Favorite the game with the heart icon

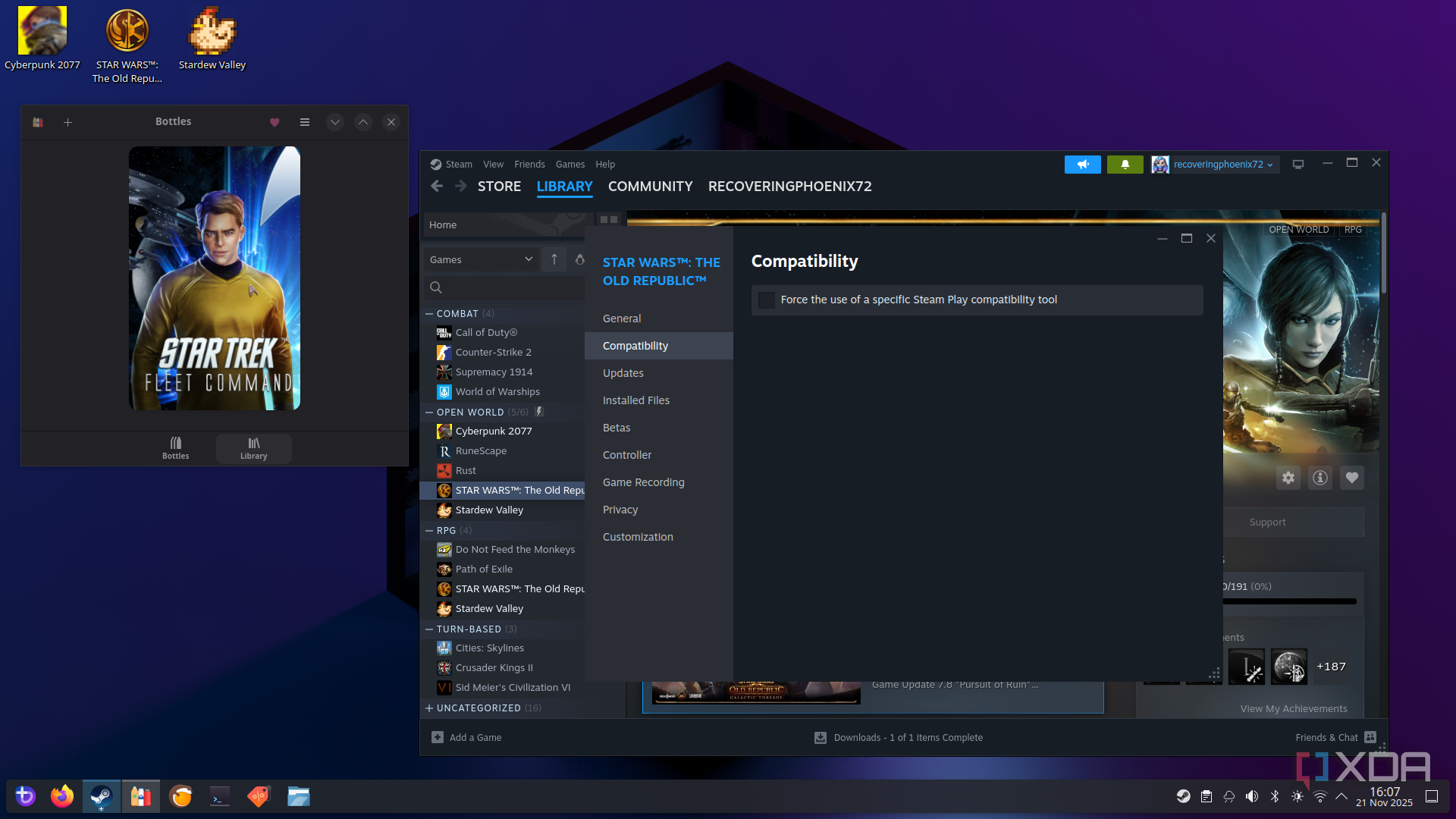click(1351, 478)
